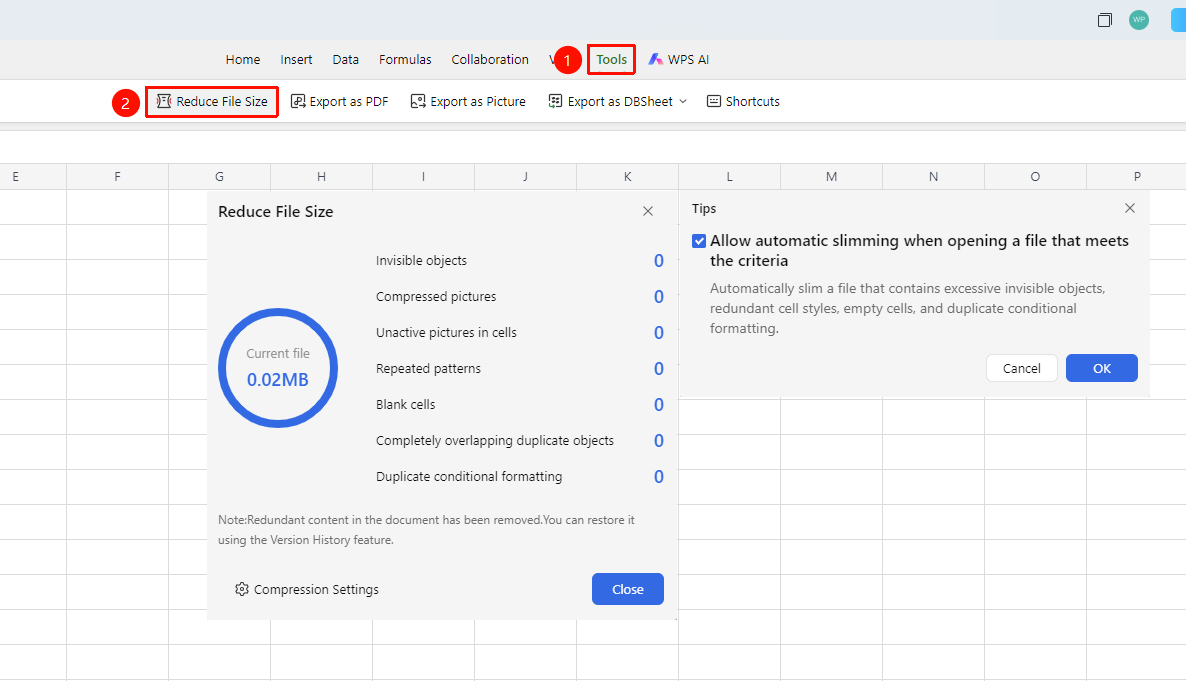Viewport: 1186px width, 681px height.
Task: Click the Repeated patterns label
Action: click(x=428, y=368)
